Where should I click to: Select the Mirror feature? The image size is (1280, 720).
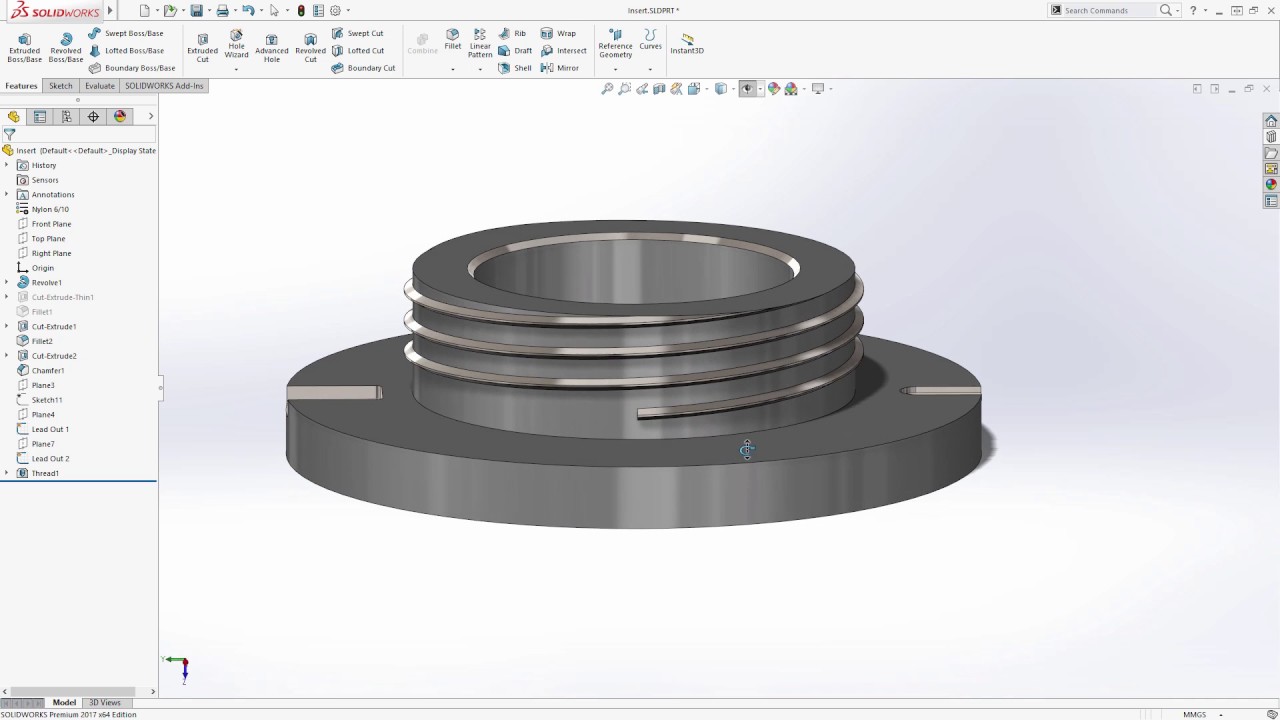pos(560,68)
